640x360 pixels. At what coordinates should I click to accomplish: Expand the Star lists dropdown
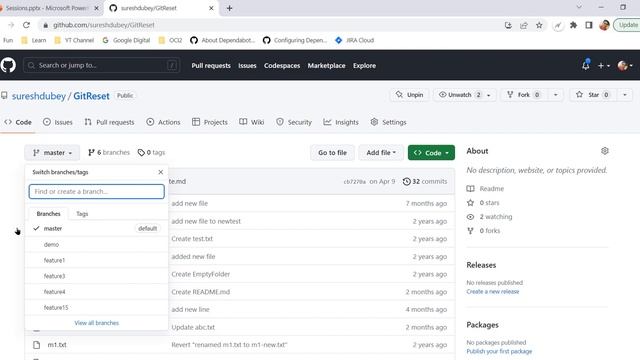tap(625, 95)
